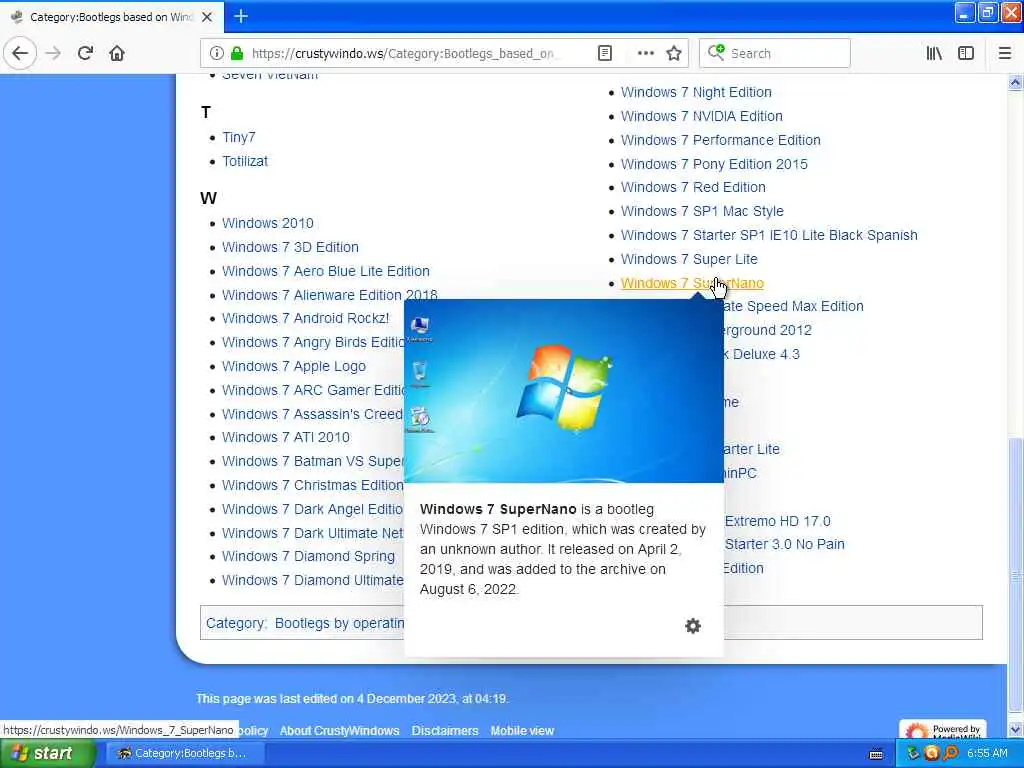Open page actions three-dot menu
This screenshot has width=1024, height=768.
(645, 53)
